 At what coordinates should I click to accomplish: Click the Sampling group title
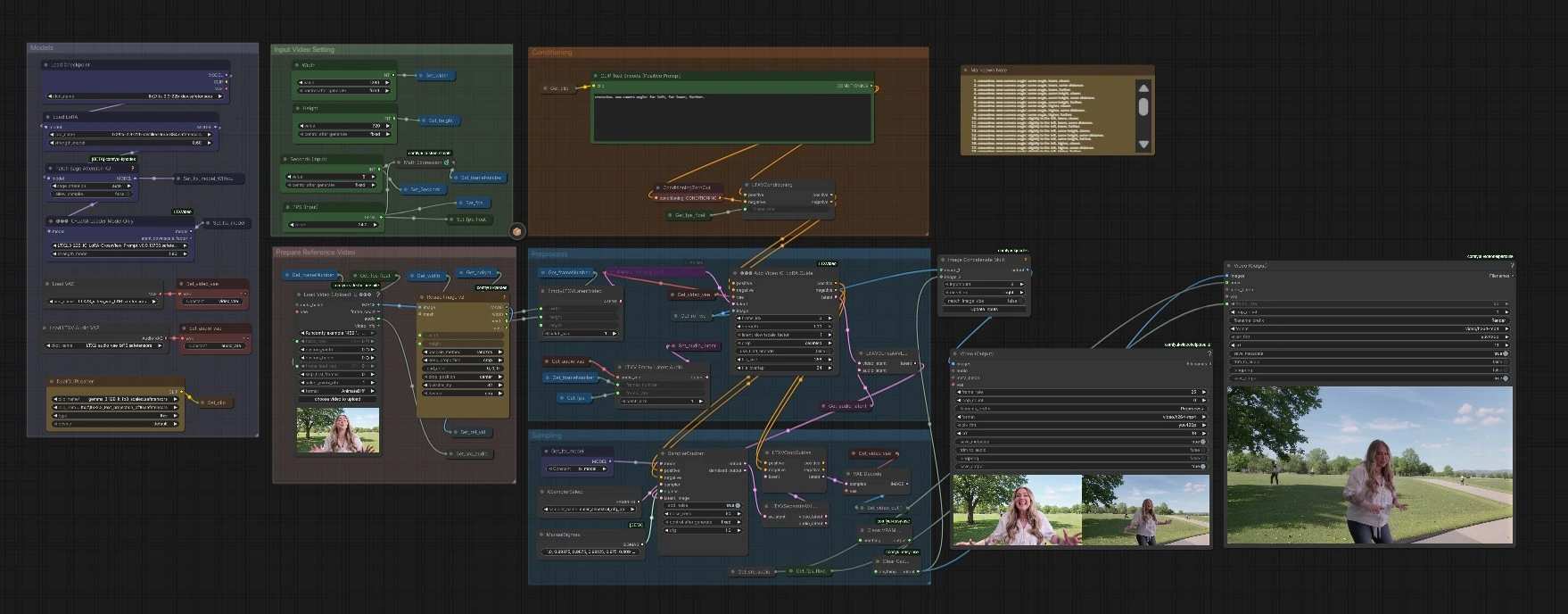pyautogui.click(x=547, y=436)
